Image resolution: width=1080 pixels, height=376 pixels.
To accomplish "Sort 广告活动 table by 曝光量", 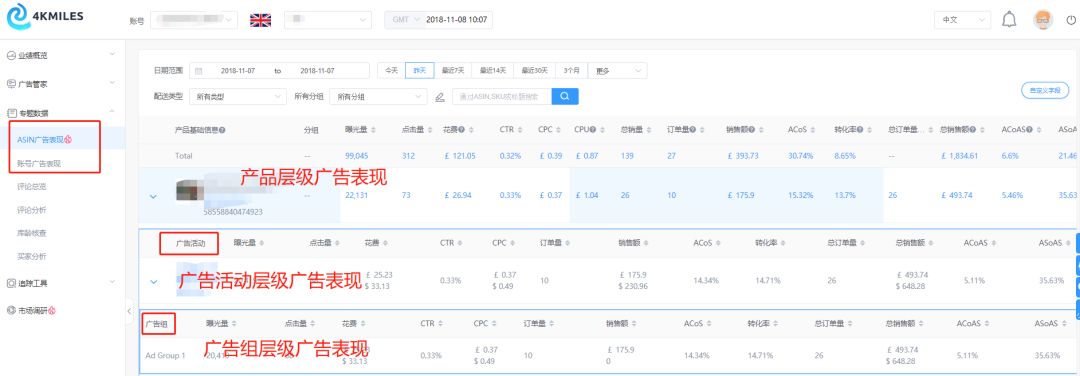I will point(261,242).
